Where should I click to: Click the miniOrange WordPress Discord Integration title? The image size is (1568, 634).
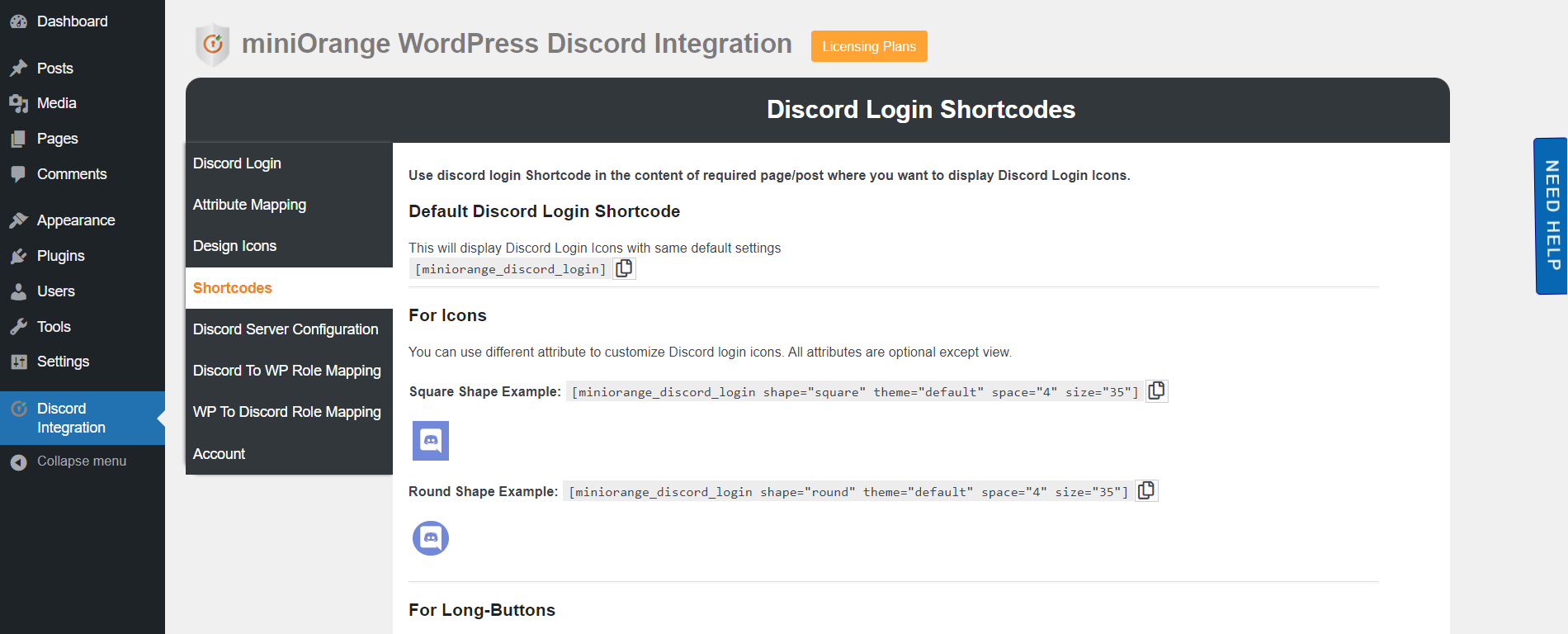pyautogui.click(x=517, y=44)
